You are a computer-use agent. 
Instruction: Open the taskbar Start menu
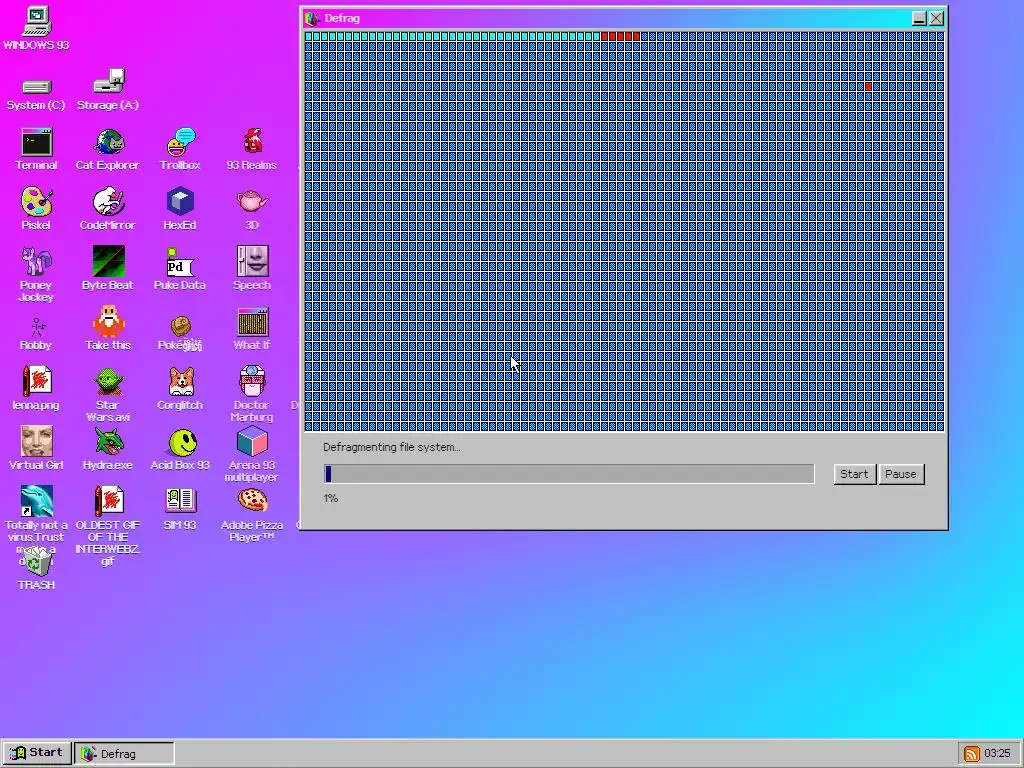(x=37, y=753)
